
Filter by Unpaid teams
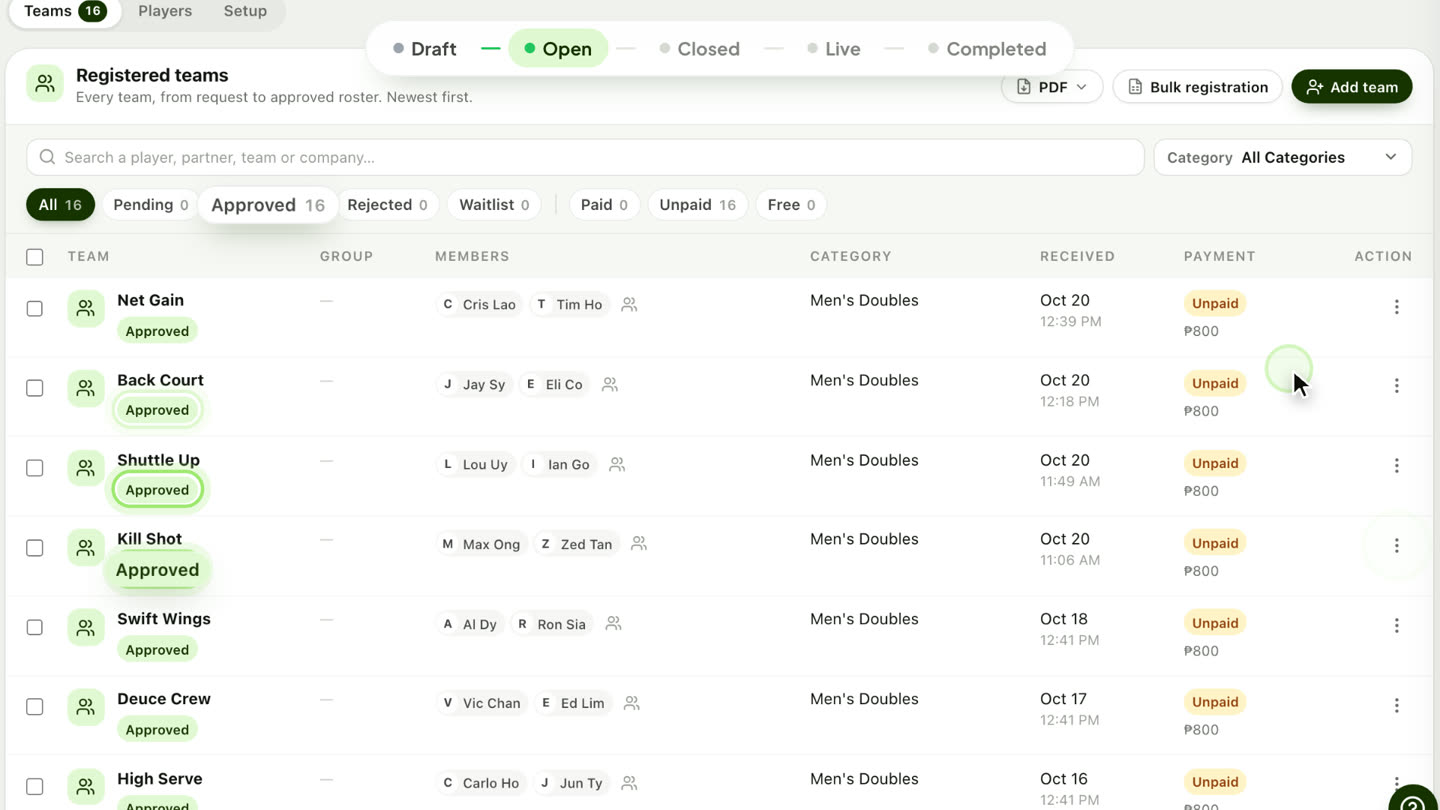pyautogui.click(x=697, y=205)
